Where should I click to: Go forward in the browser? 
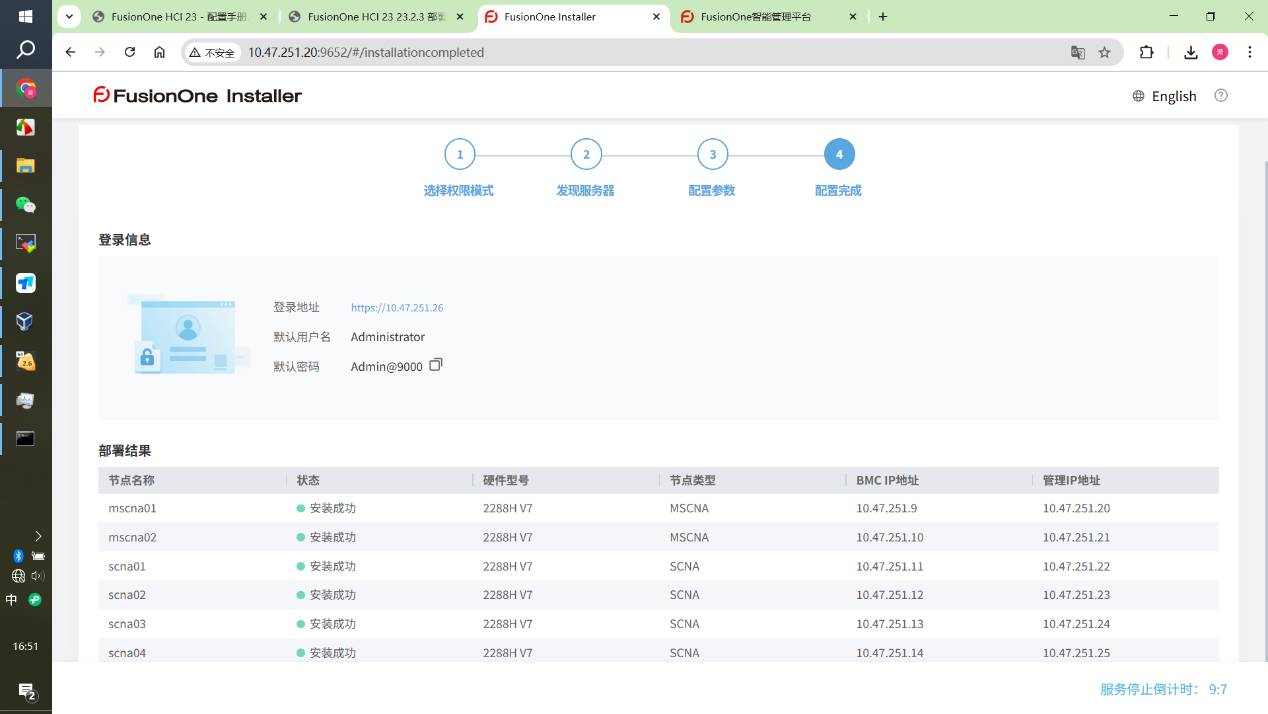[x=100, y=52]
